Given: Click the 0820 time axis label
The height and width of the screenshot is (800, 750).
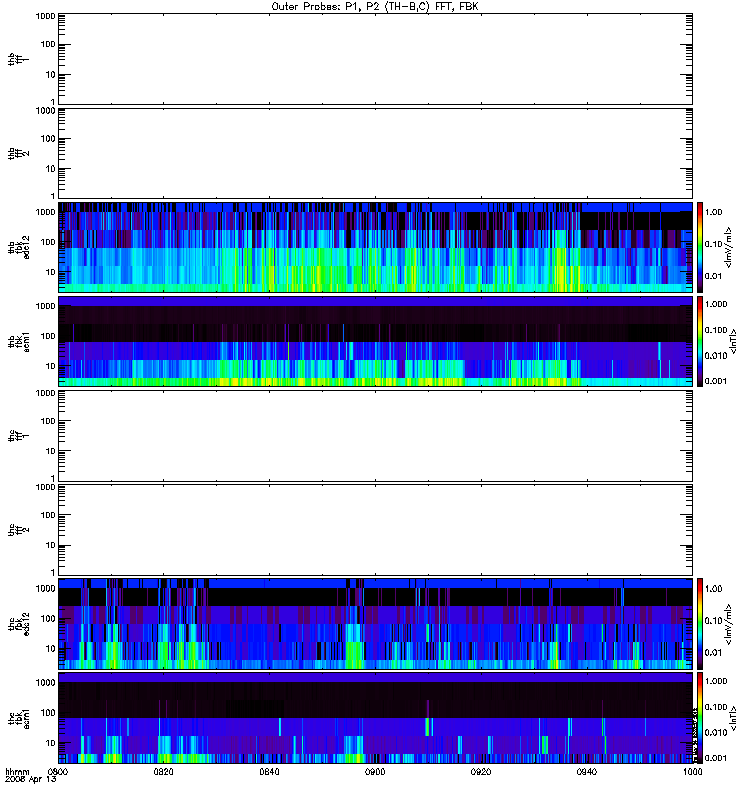Looking at the screenshot, I should pyautogui.click(x=163, y=771).
